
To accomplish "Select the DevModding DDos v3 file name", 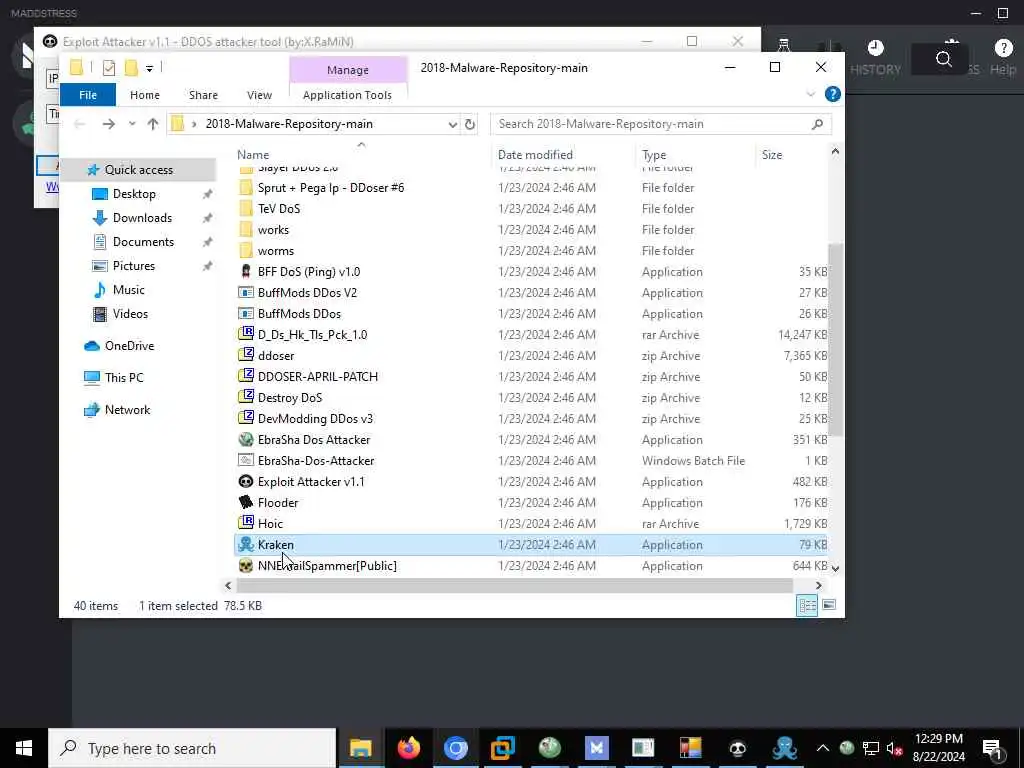I will click(x=315, y=419).
